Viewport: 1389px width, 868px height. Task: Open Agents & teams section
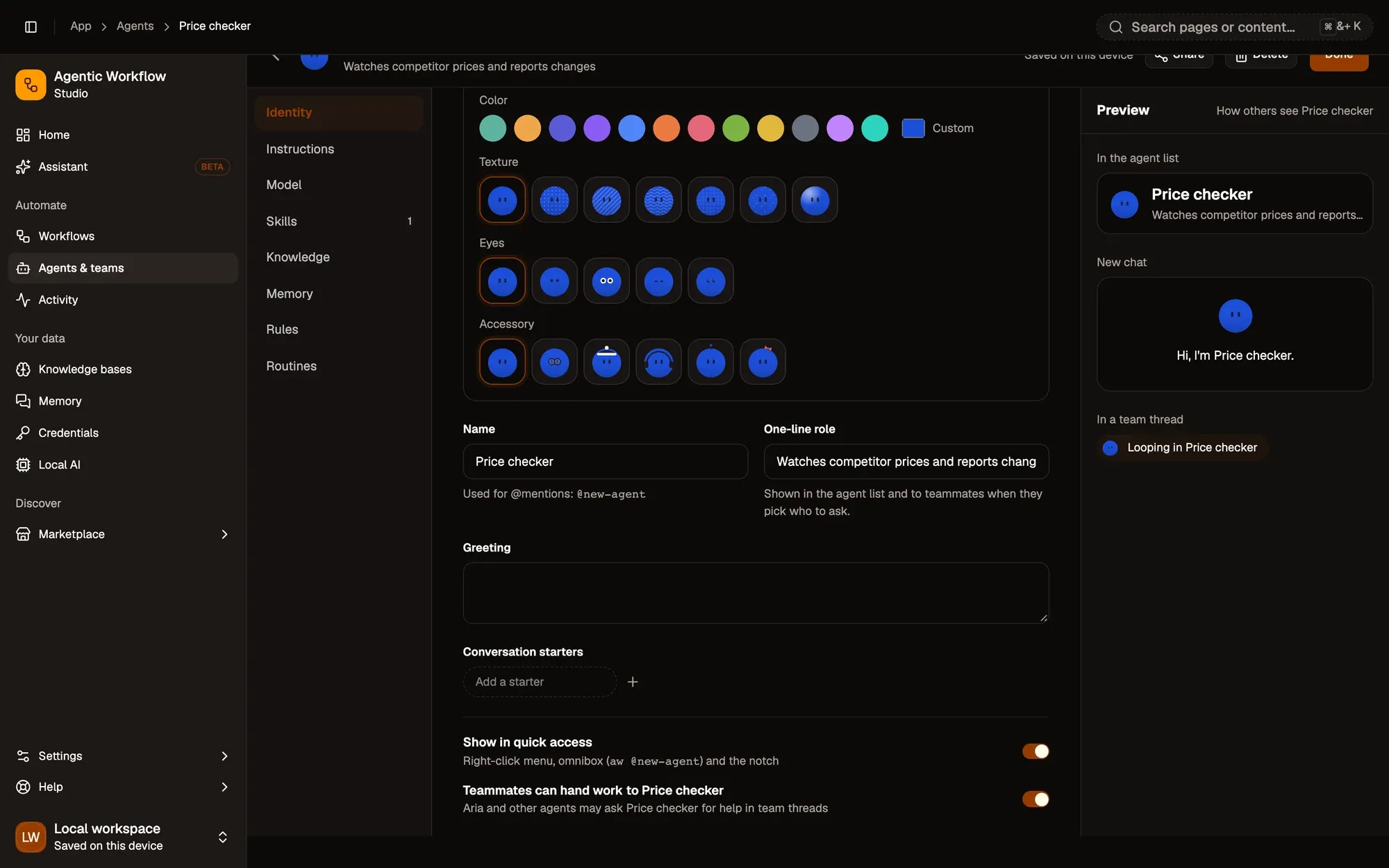coord(123,268)
